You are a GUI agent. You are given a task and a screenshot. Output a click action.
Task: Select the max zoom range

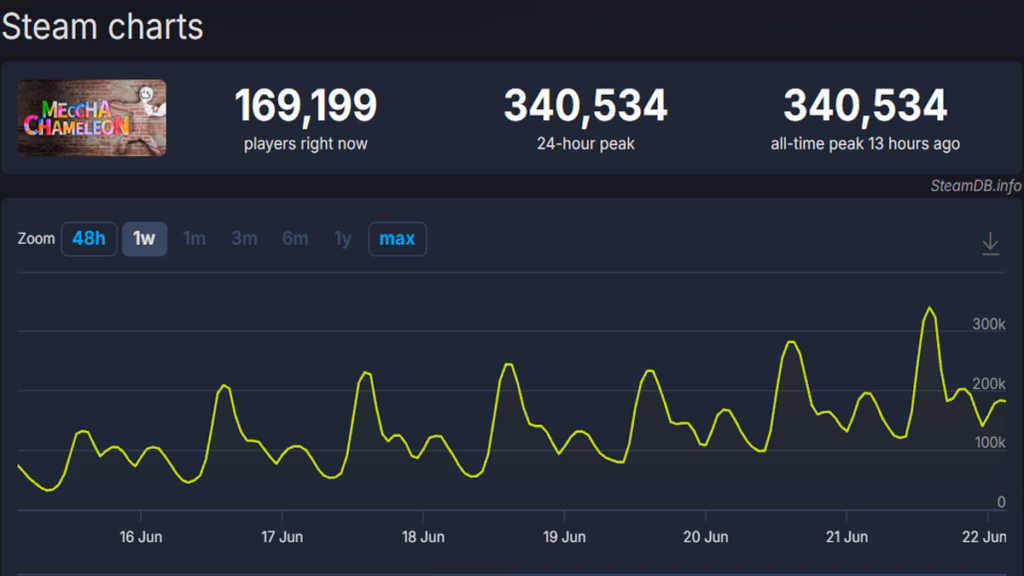[x=397, y=239]
